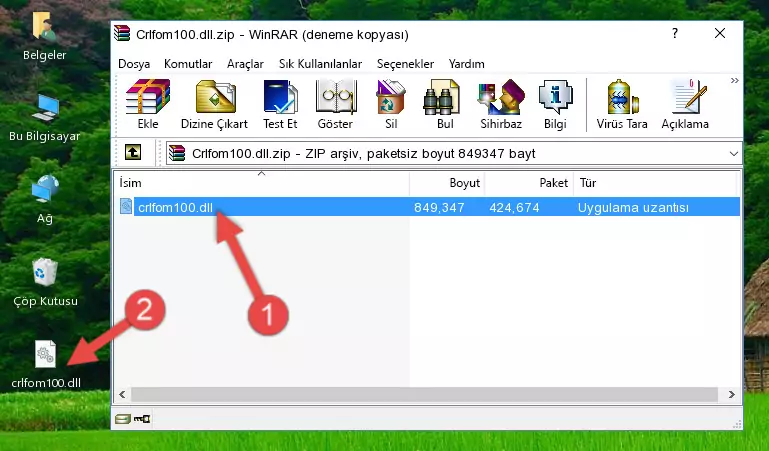Click the Ekle (Add) toolbar icon
Image resolution: width=769 pixels, height=451 pixels.
pyautogui.click(x=148, y=104)
